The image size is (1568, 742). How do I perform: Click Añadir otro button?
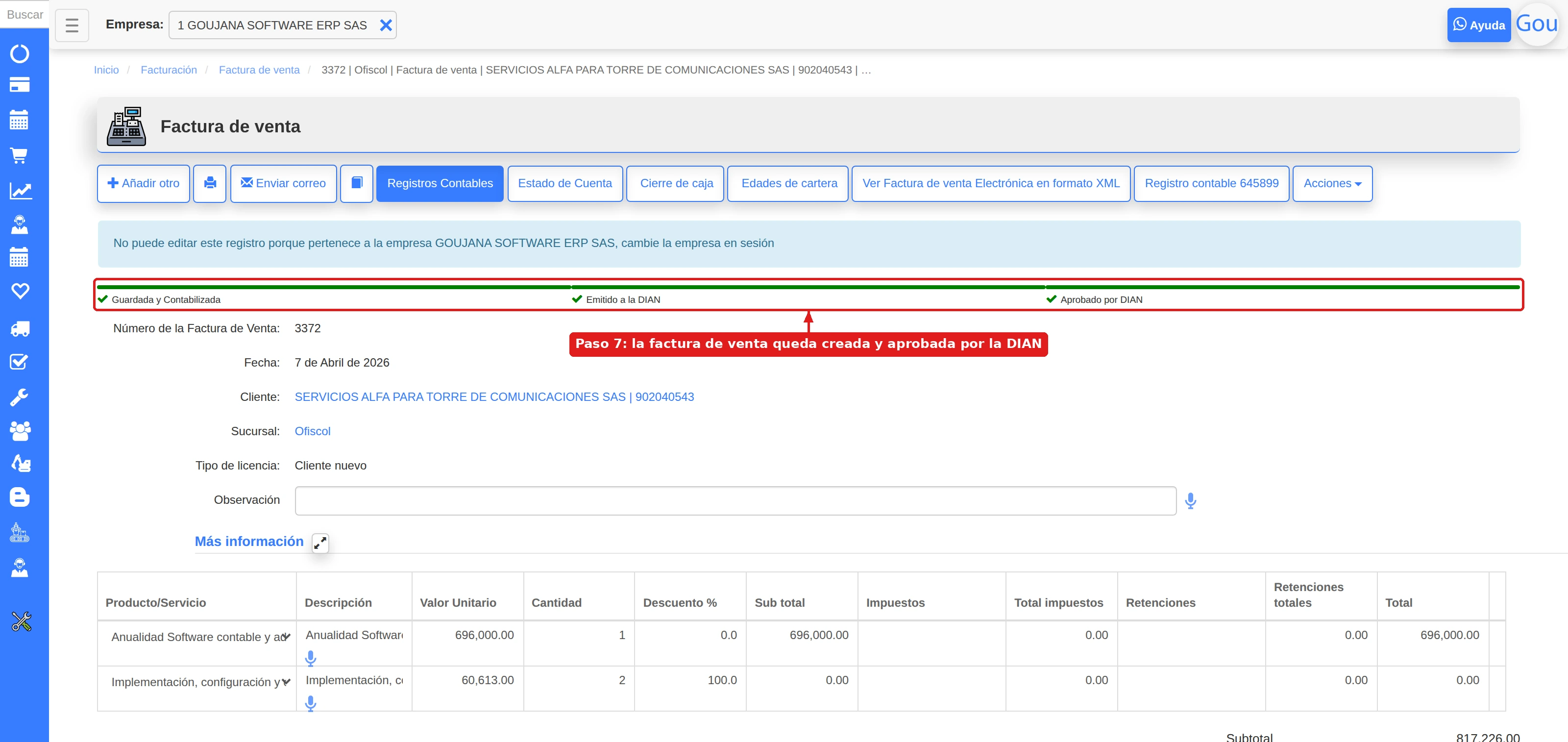[144, 183]
